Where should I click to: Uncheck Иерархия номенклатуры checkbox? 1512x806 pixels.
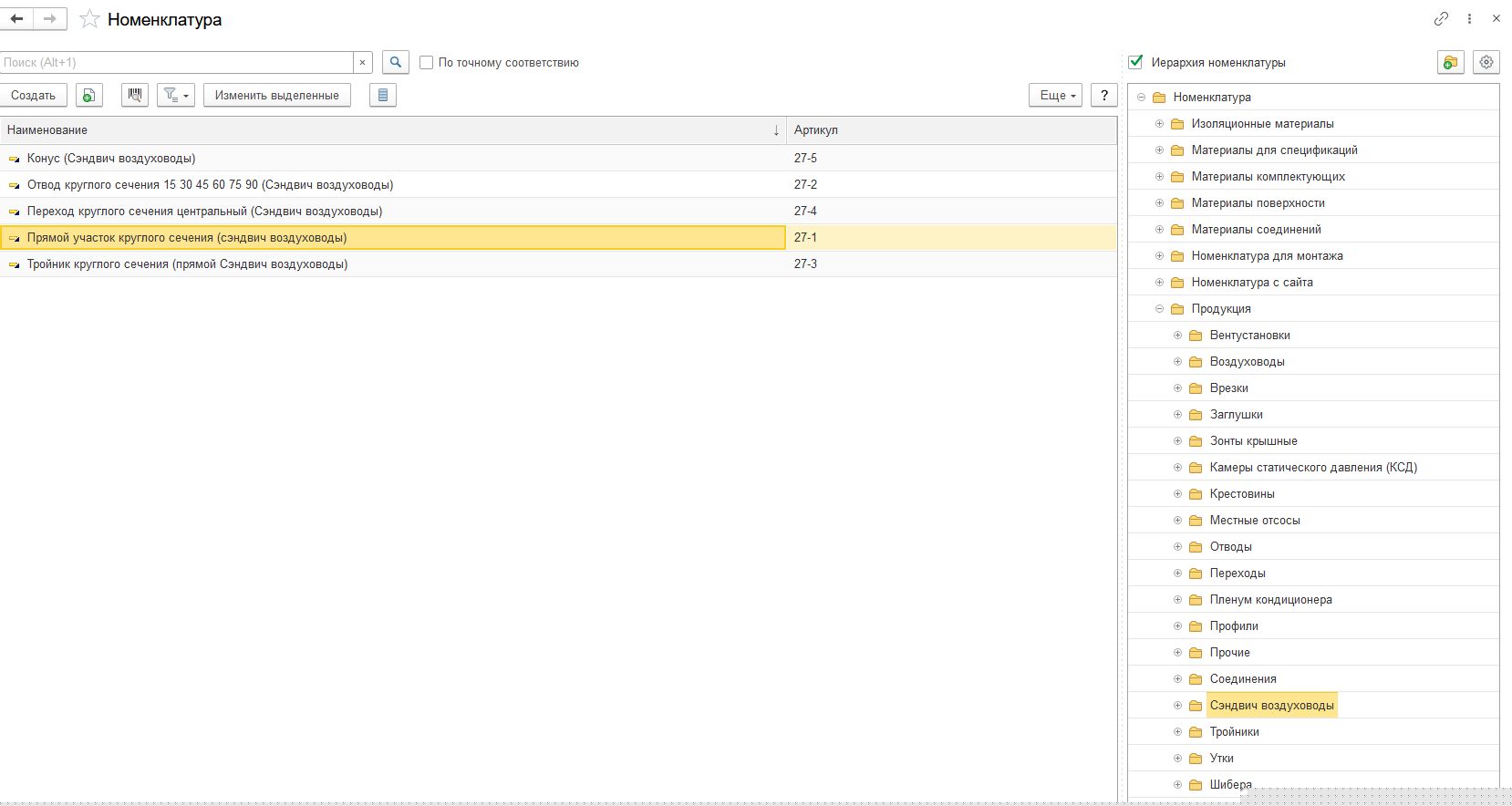[x=1135, y=62]
